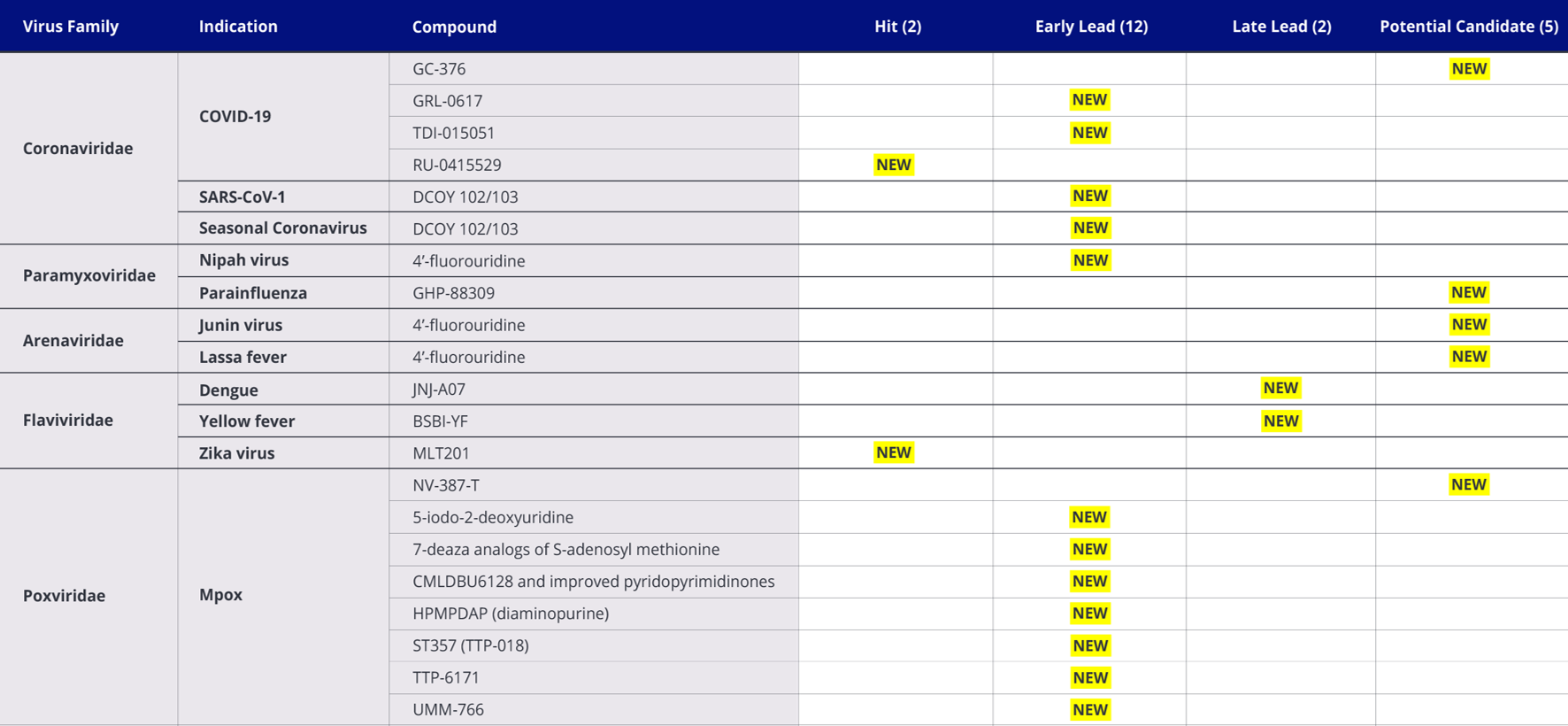1568x726 pixels.
Task: Click the NEW badge in the SARS-CoV-1 row
Action: pyautogui.click(x=1090, y=196)
